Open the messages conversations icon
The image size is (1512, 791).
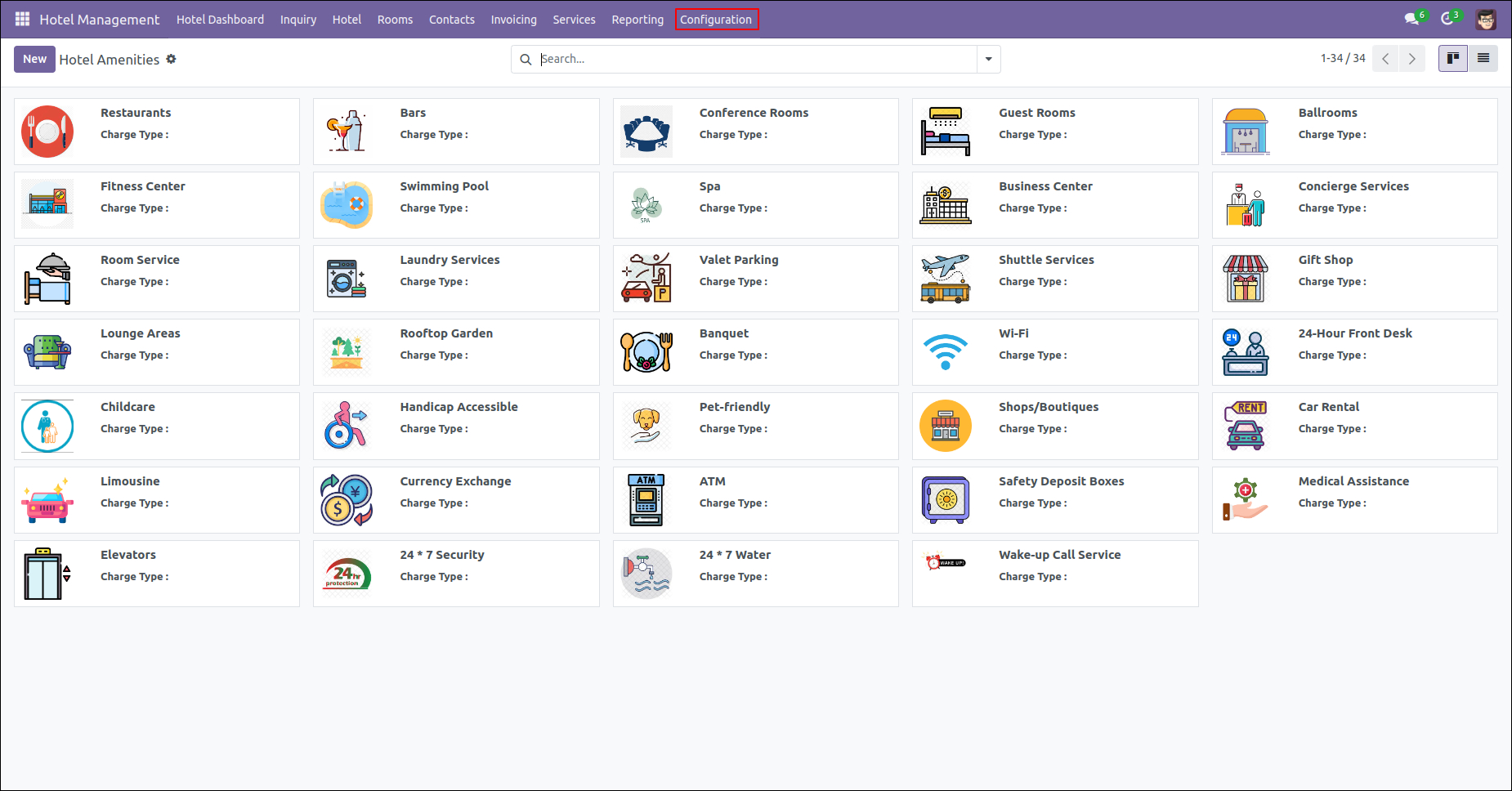point(1413,17)
